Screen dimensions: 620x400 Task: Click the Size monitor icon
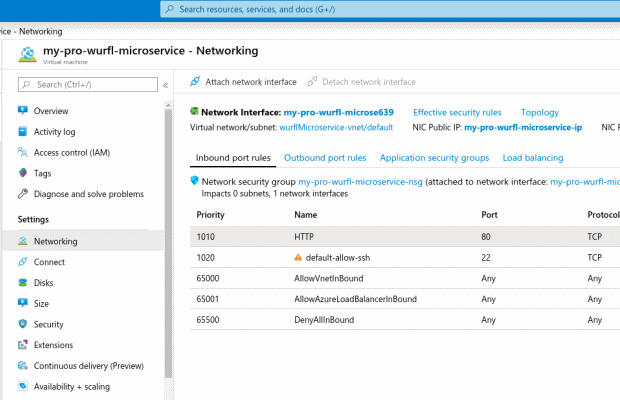click(23, 303)
